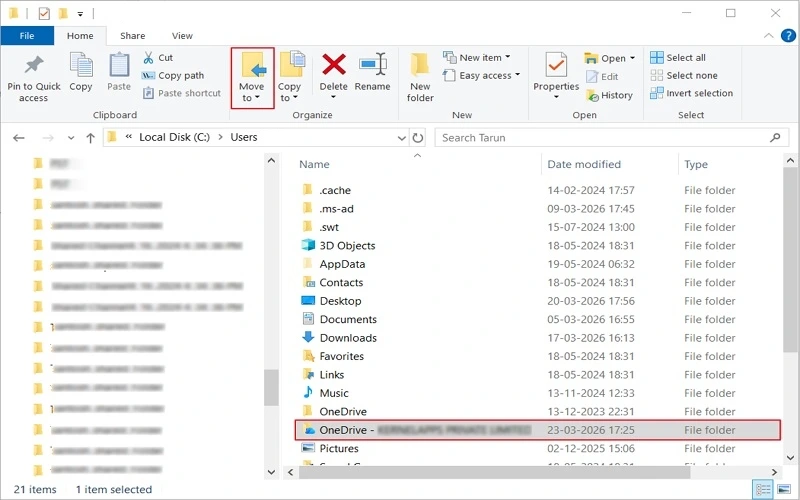Open the View ribbon tab
Viewport: 800px width, 500px height.
tap(182, 36)
